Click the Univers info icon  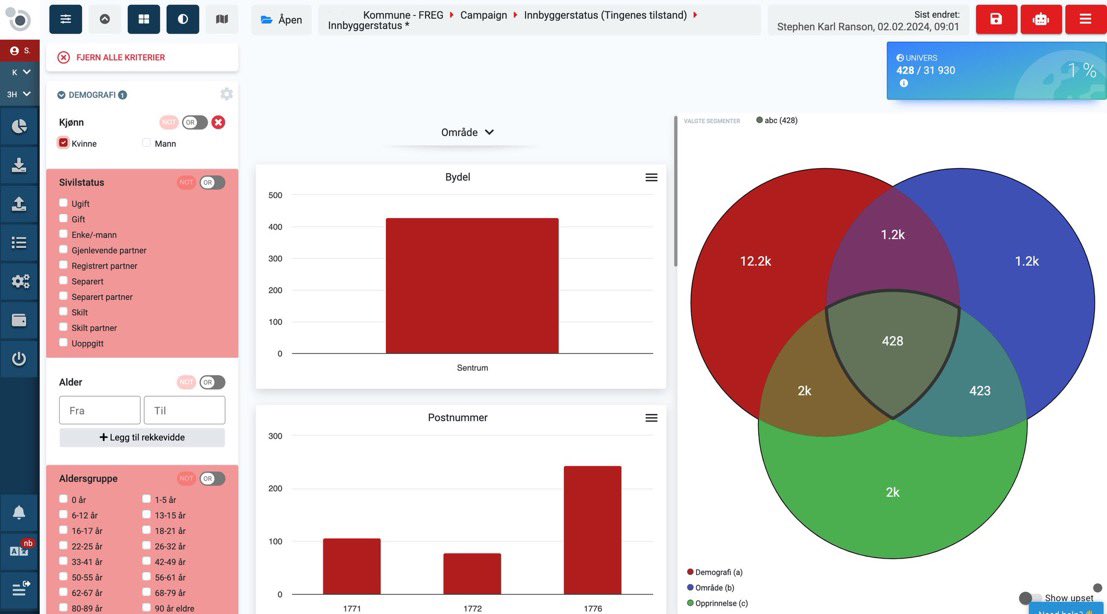click(904, 83)
